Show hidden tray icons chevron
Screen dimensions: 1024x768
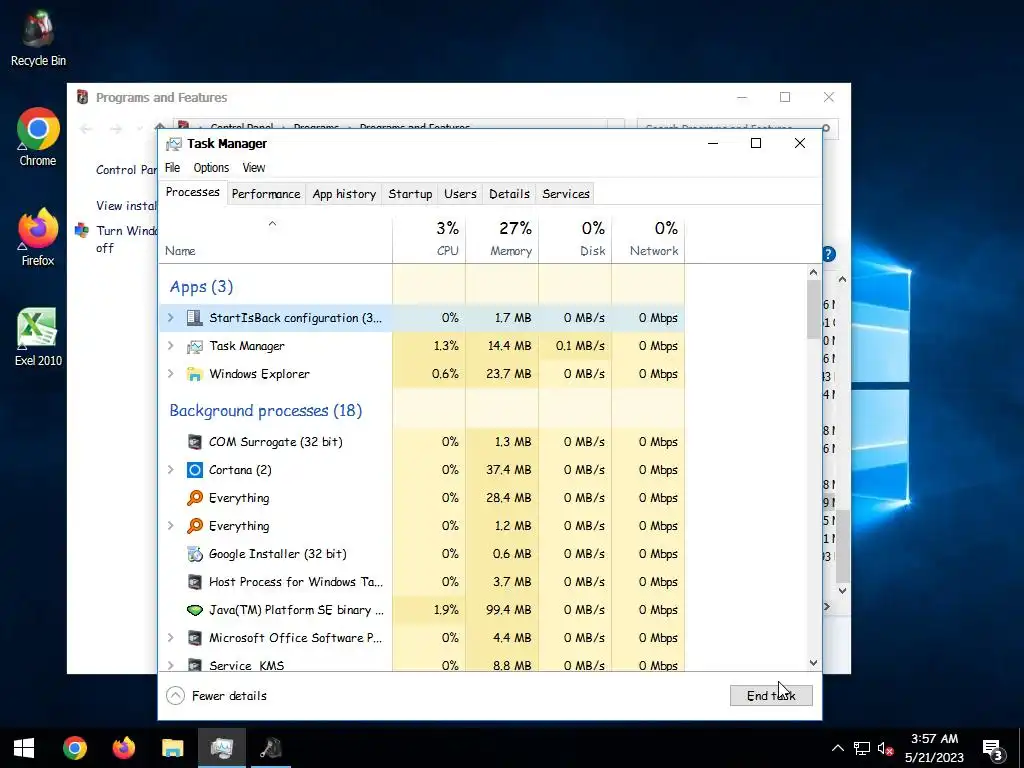(838, 748)
